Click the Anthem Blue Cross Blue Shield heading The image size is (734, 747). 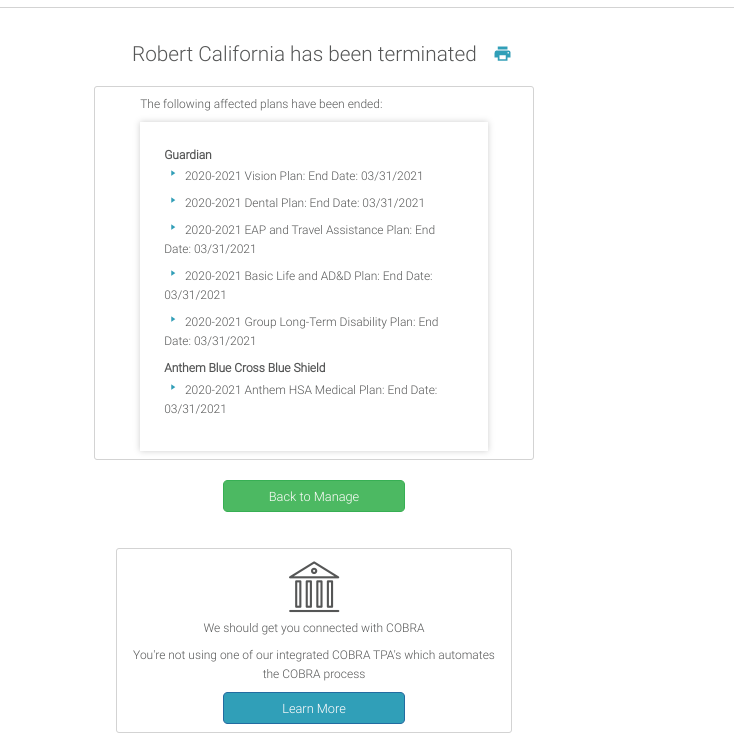click(x=245, y=367)
